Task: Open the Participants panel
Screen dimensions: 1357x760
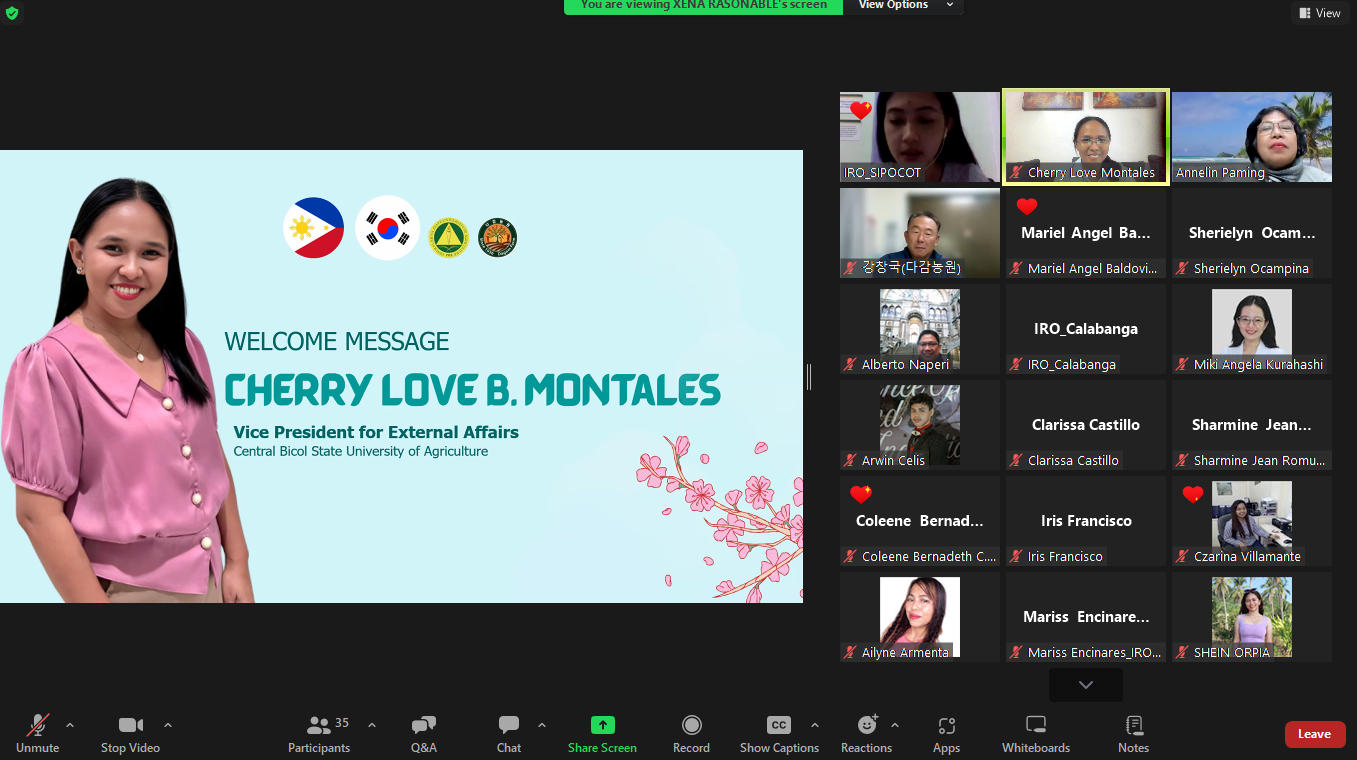Action: (x=320, y=733)
